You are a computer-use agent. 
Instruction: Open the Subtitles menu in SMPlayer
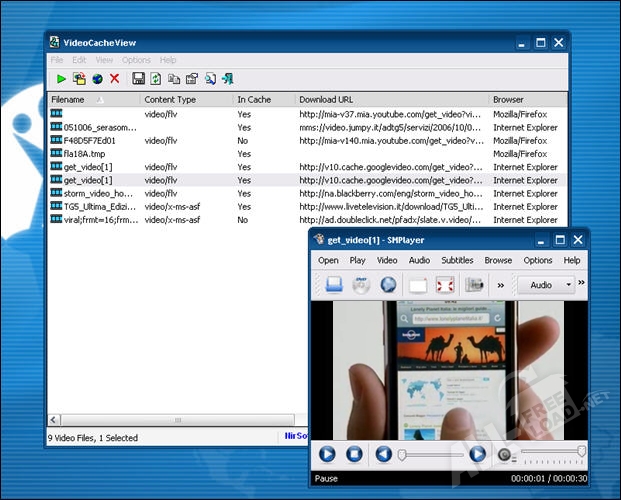click(457, 260)
